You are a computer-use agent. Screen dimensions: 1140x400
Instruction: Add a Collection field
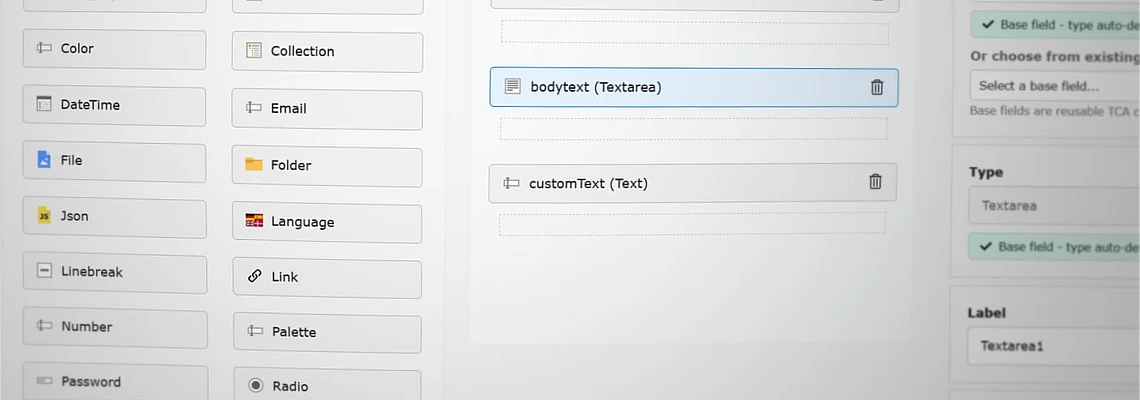click(327, 52)
